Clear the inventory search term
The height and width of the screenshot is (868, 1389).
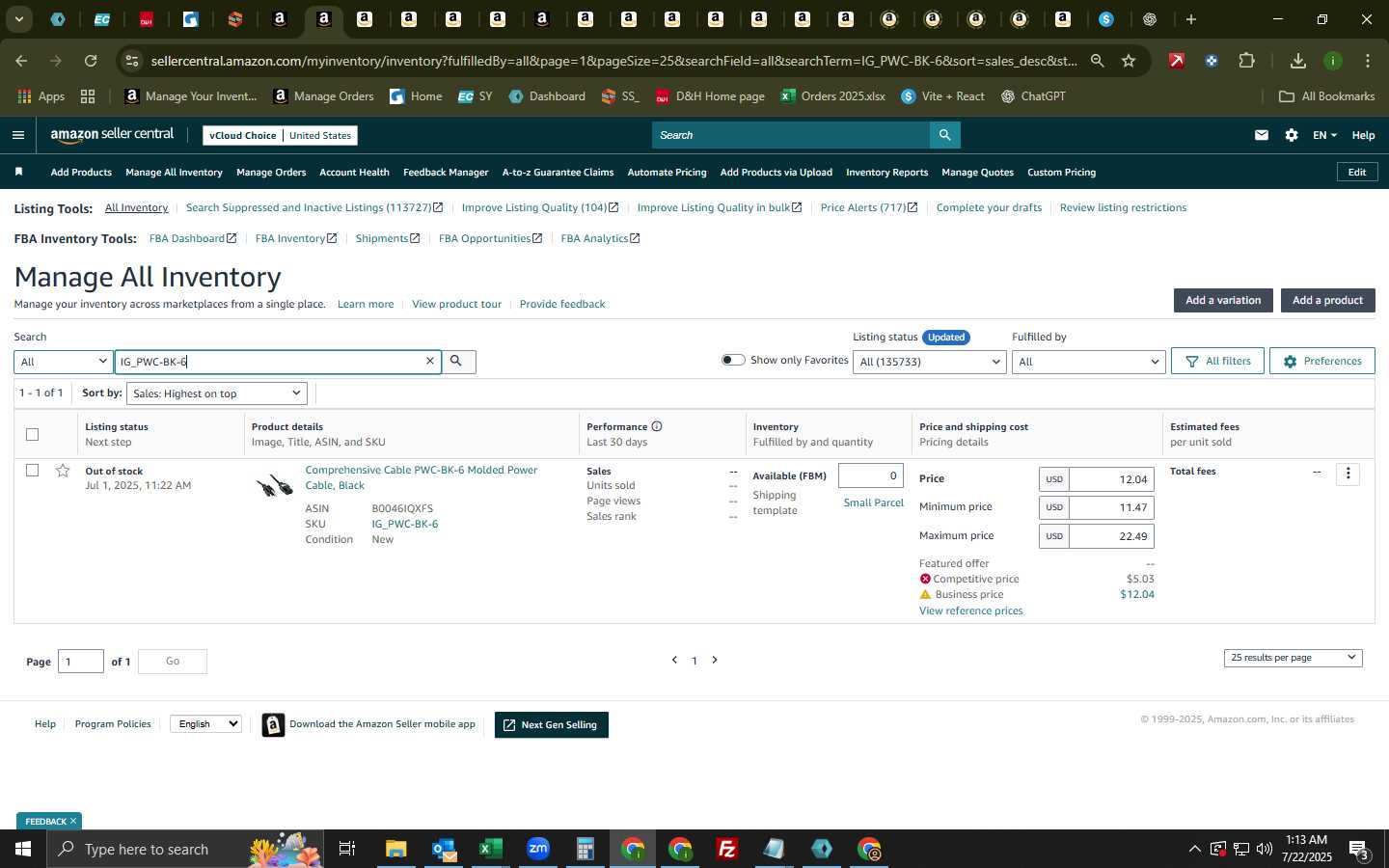(x=430, y=361)
